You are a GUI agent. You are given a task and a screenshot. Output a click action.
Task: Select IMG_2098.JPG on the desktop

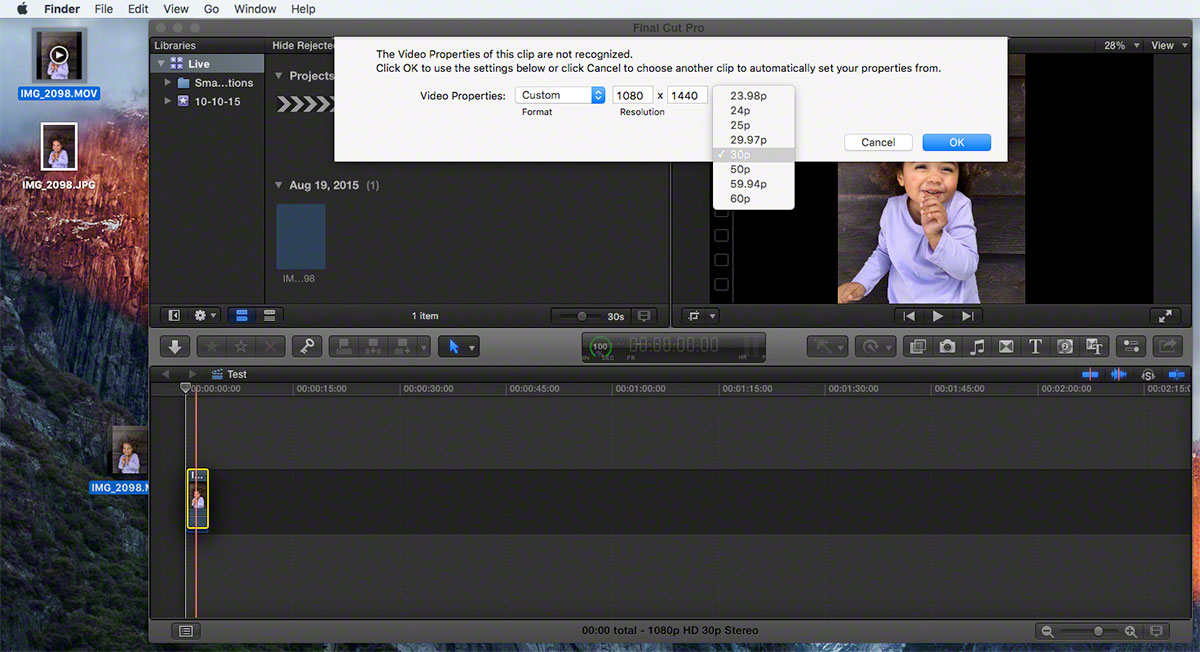(59, 157)
